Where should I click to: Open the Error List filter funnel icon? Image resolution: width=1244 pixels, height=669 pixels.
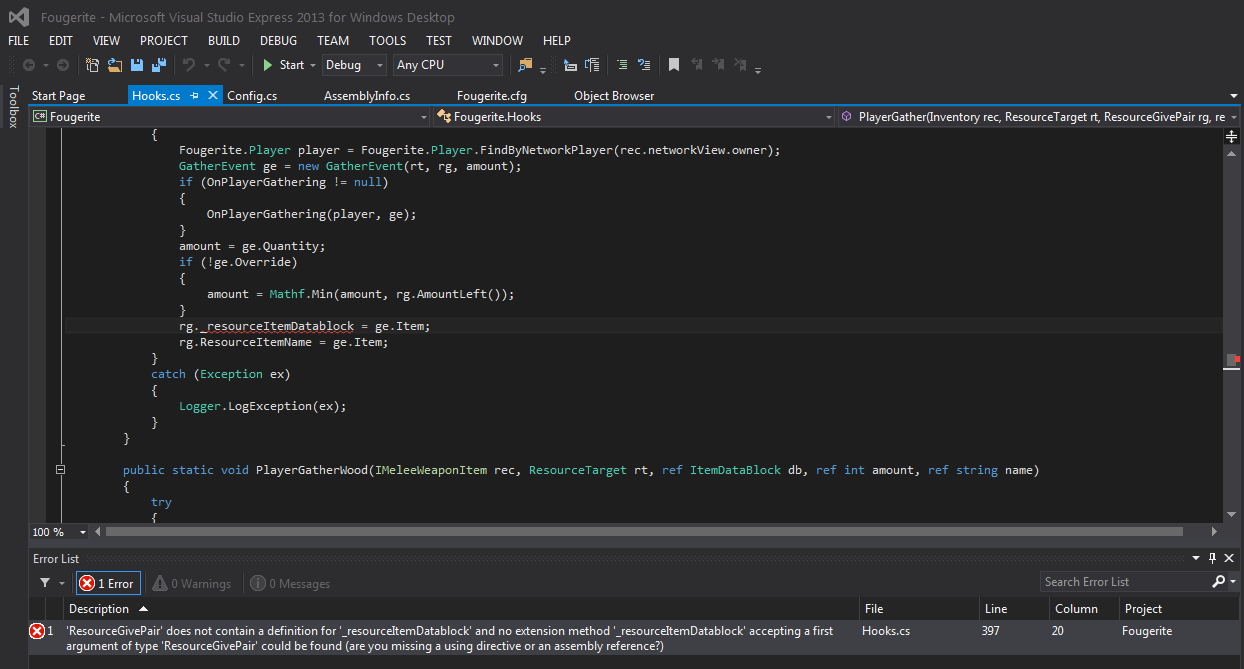click(x=45, y=583)
